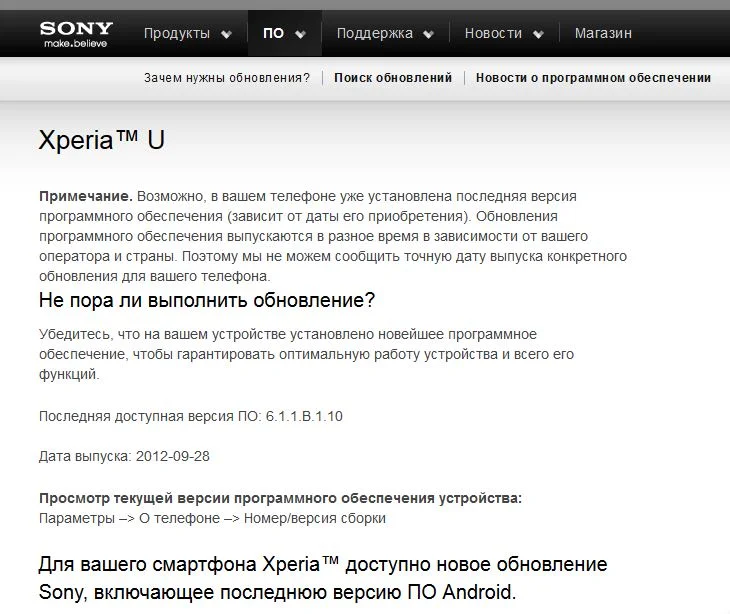730x614 pixels.
Task: Expand the Новости dropdown arrow
Action: pos(538,34)
